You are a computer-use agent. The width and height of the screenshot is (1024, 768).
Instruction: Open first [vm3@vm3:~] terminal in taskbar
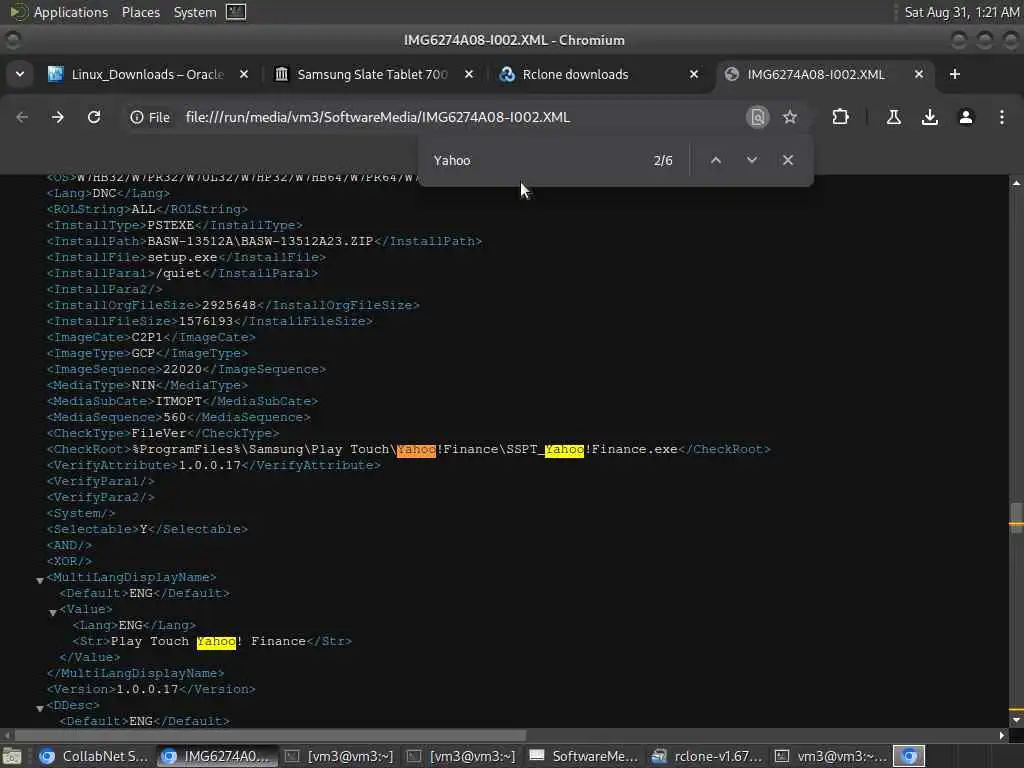340,756
